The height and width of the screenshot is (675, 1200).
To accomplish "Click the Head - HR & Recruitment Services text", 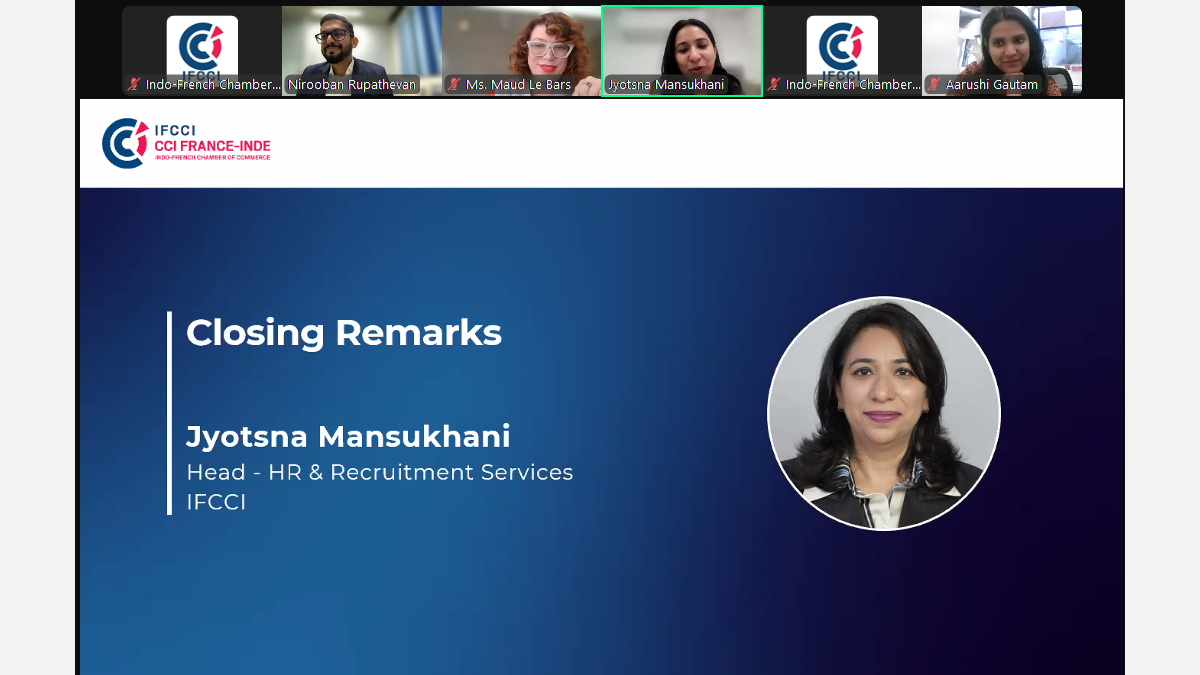I will [x=380, y=472].
